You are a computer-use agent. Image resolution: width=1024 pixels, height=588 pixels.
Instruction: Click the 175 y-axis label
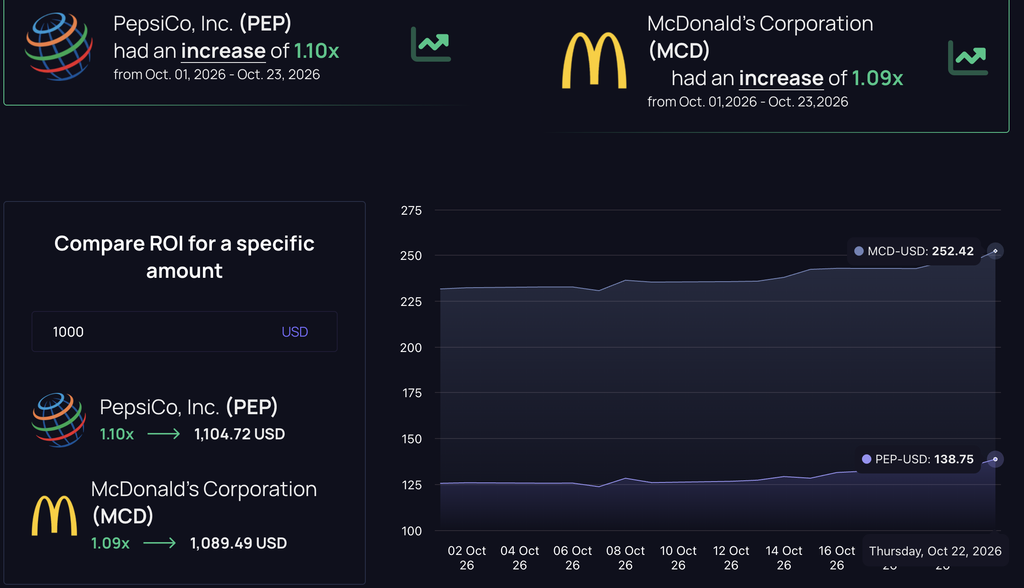(412, 393)
